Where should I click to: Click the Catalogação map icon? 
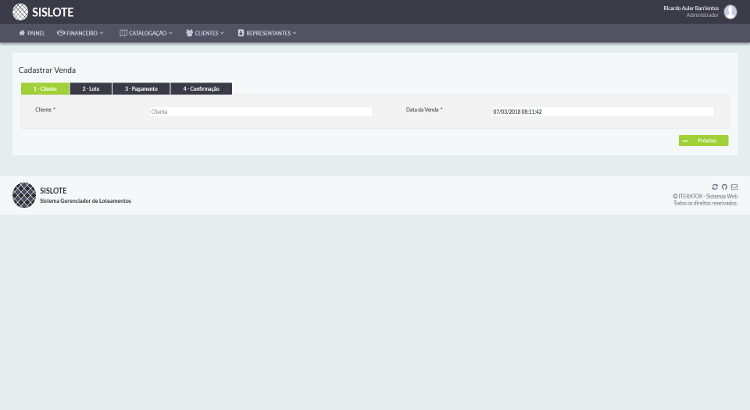tap(123, 33)
